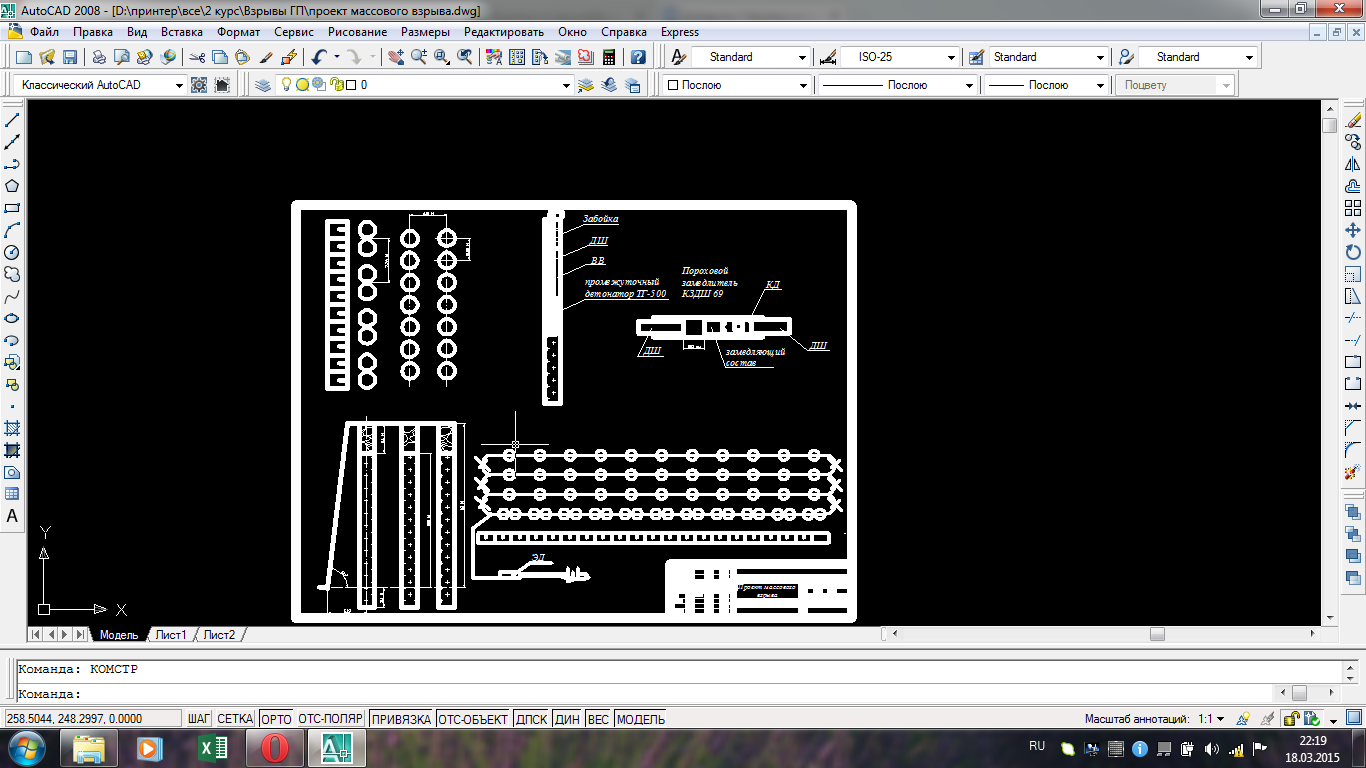1366x768 pixels.
Task: Select the Move tool
Action: click(1353, 230)
